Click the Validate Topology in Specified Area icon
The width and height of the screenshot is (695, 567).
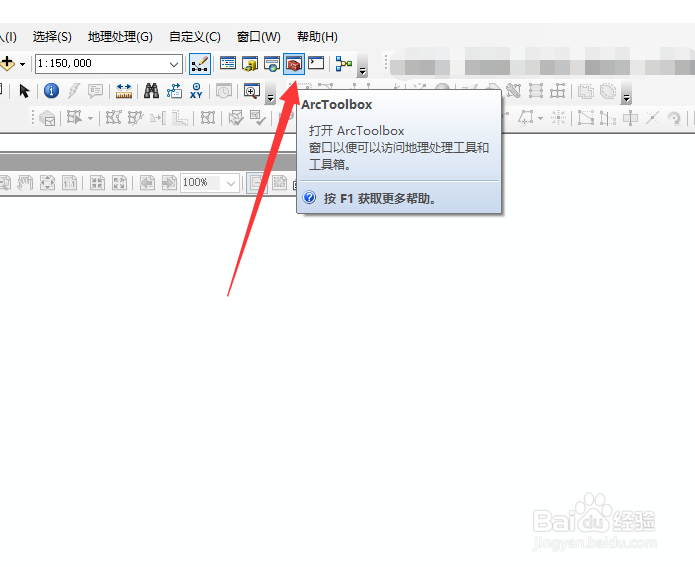click(236, 118)
